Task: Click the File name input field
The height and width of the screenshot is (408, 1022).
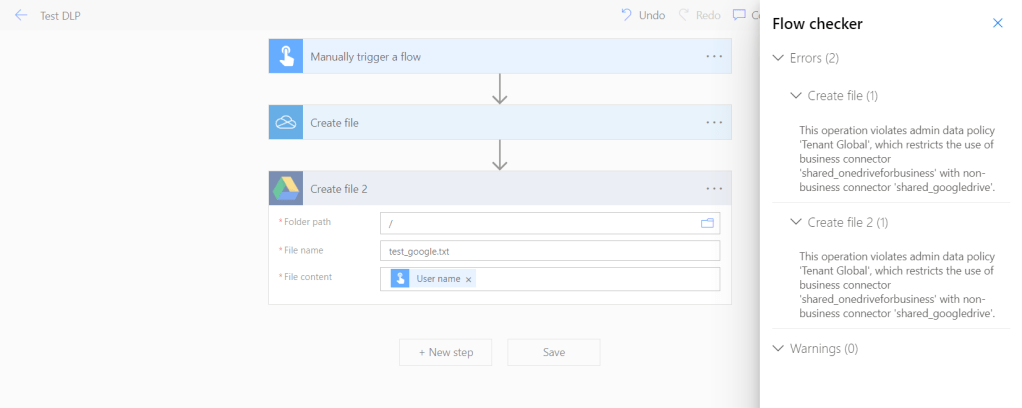Action: pyautogui.click(x=549, y=251)
